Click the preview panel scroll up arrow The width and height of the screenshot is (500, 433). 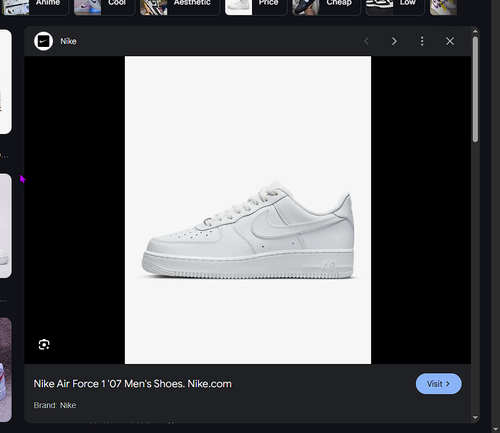click(475, 31)
